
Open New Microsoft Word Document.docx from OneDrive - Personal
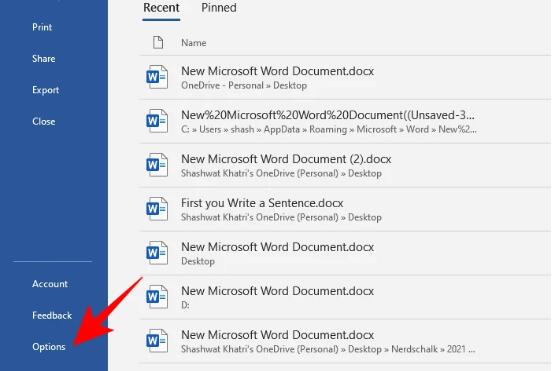click(345, 78)
